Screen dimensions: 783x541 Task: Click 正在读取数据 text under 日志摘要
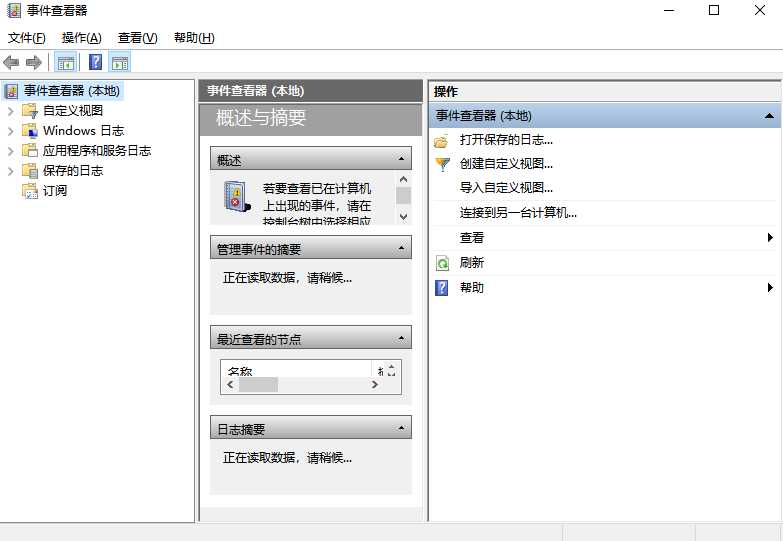pyautogui.click(x=287, y=458)
